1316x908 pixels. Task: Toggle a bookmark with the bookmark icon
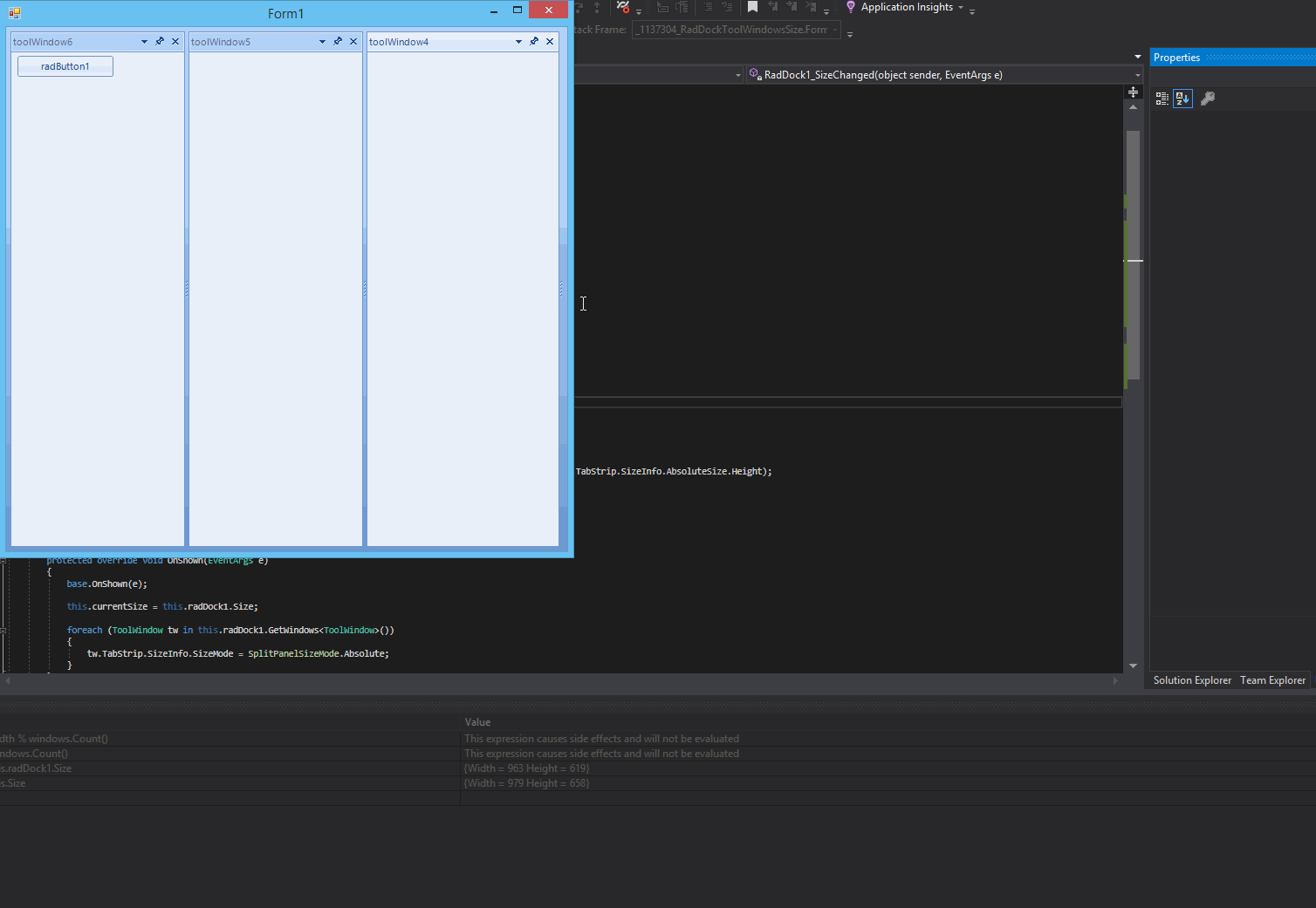coord(752,7)
